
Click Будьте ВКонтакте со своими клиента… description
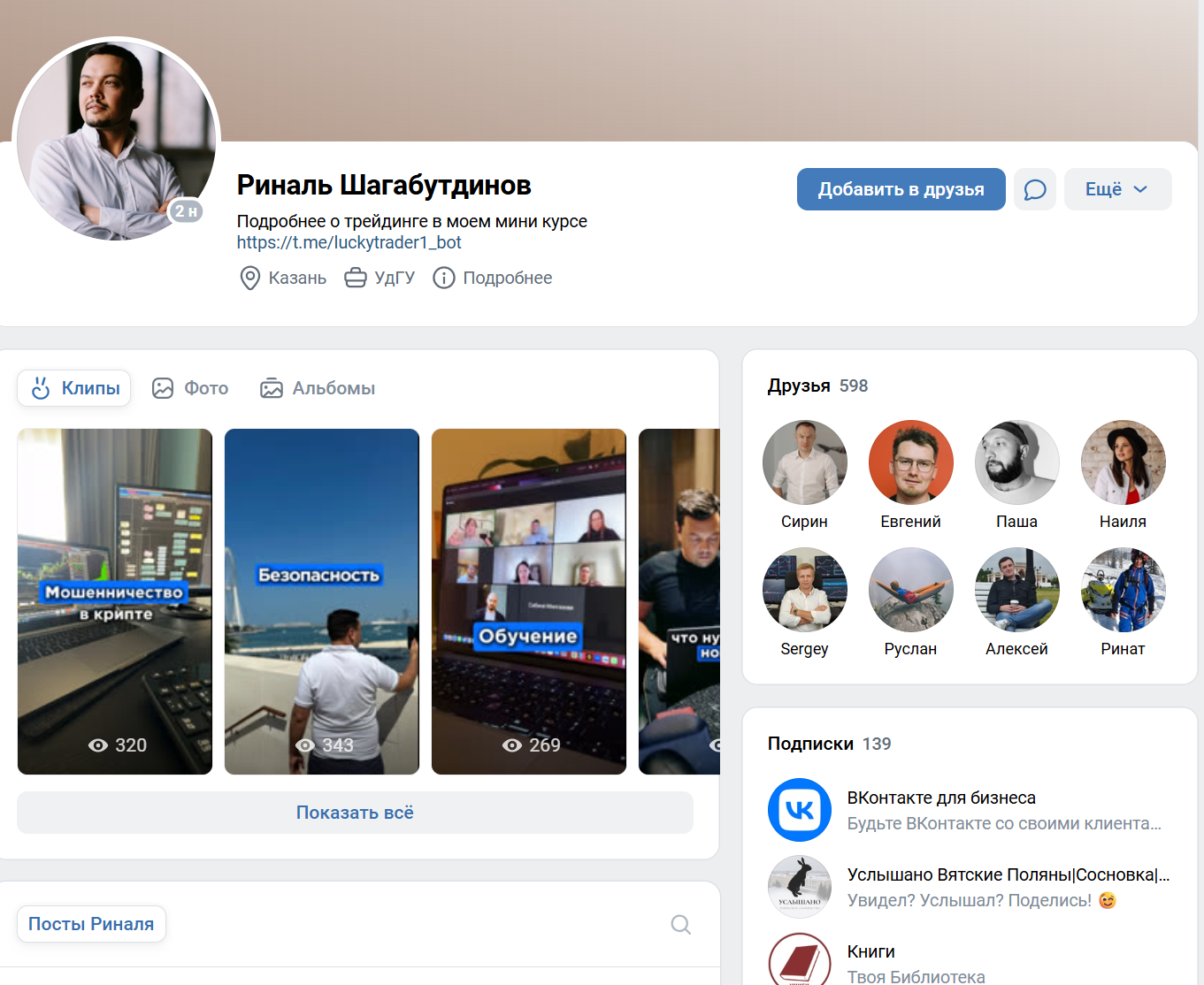(x=1005, y=823)
